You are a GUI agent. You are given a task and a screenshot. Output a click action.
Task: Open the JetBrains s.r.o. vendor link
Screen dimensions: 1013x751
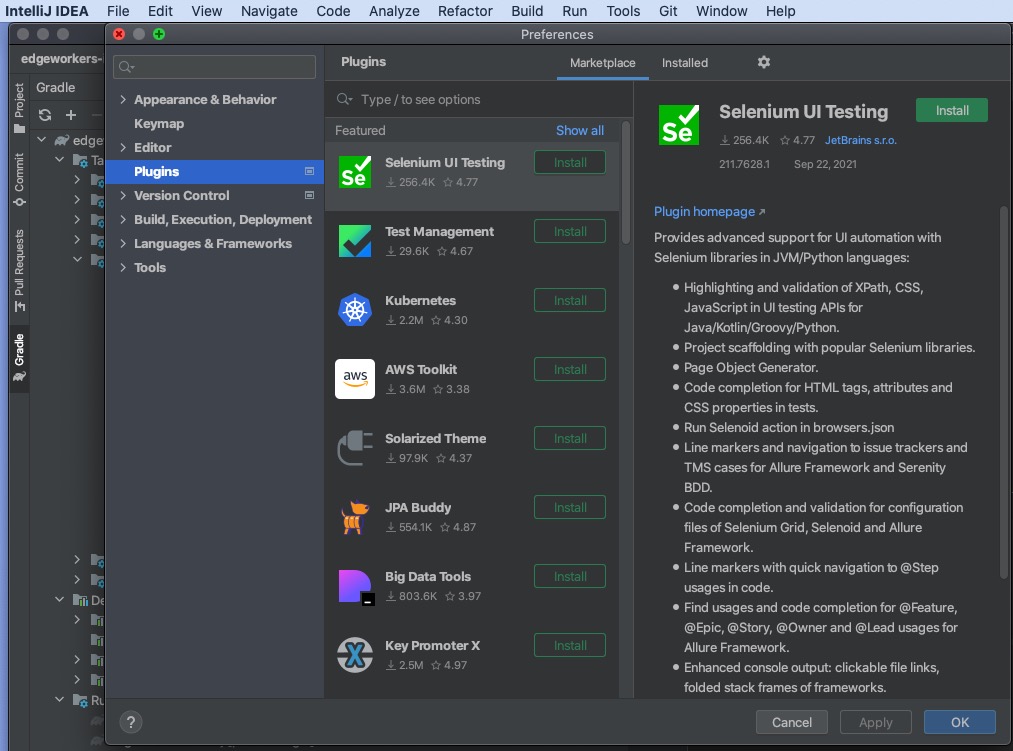[861, 140]
